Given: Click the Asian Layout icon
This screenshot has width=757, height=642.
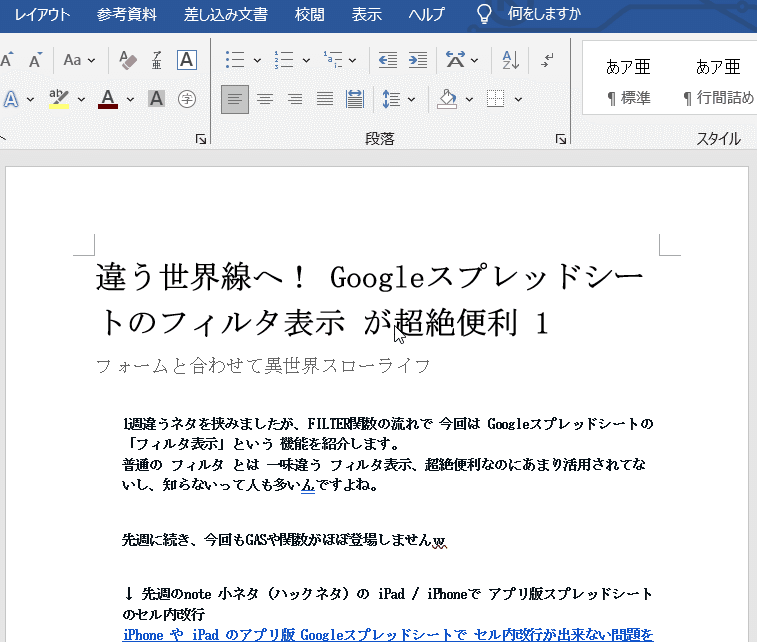Looking at the screenshot, I should 455,60.
